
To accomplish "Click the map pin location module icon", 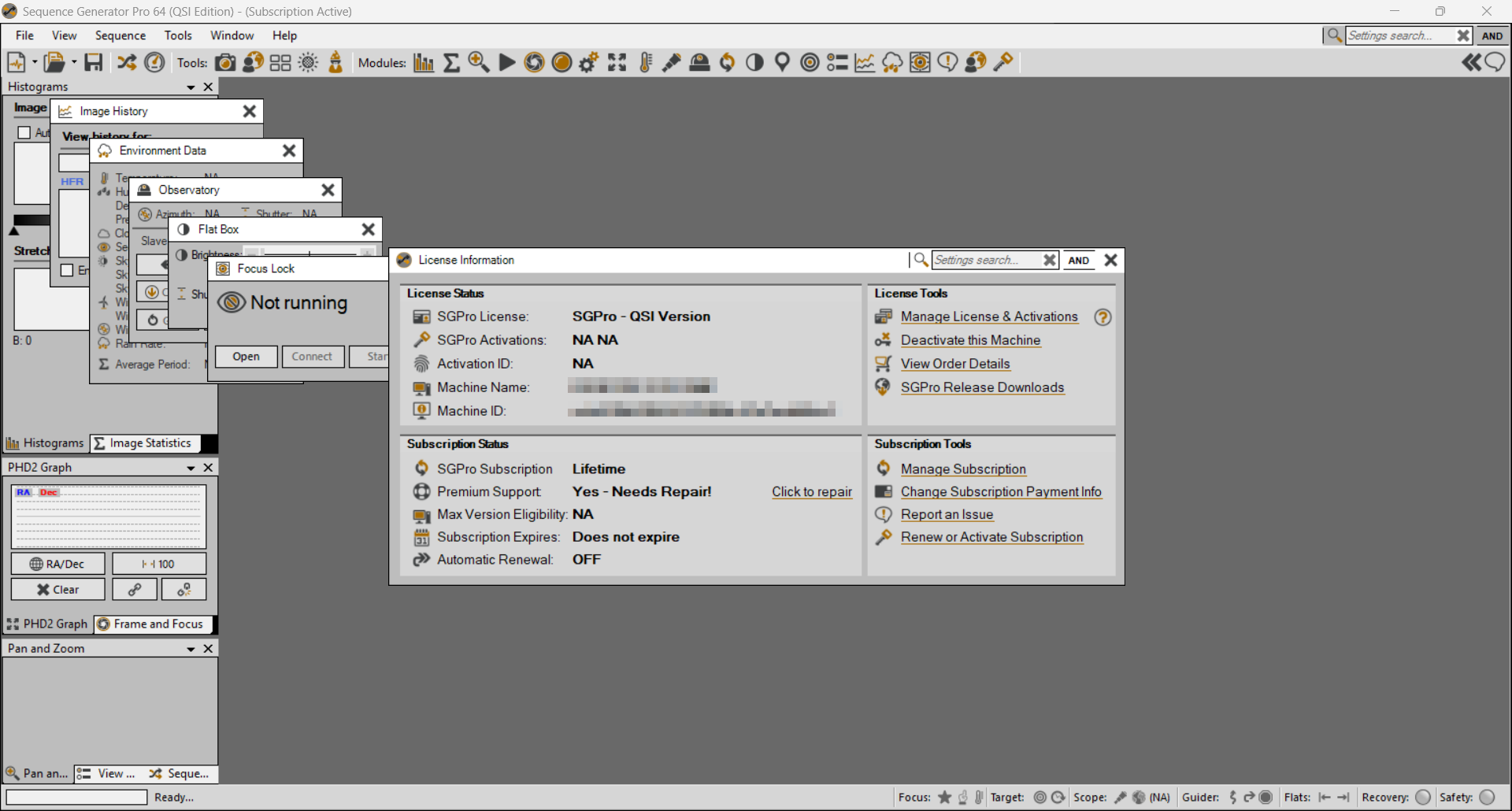I will (782, 62).
